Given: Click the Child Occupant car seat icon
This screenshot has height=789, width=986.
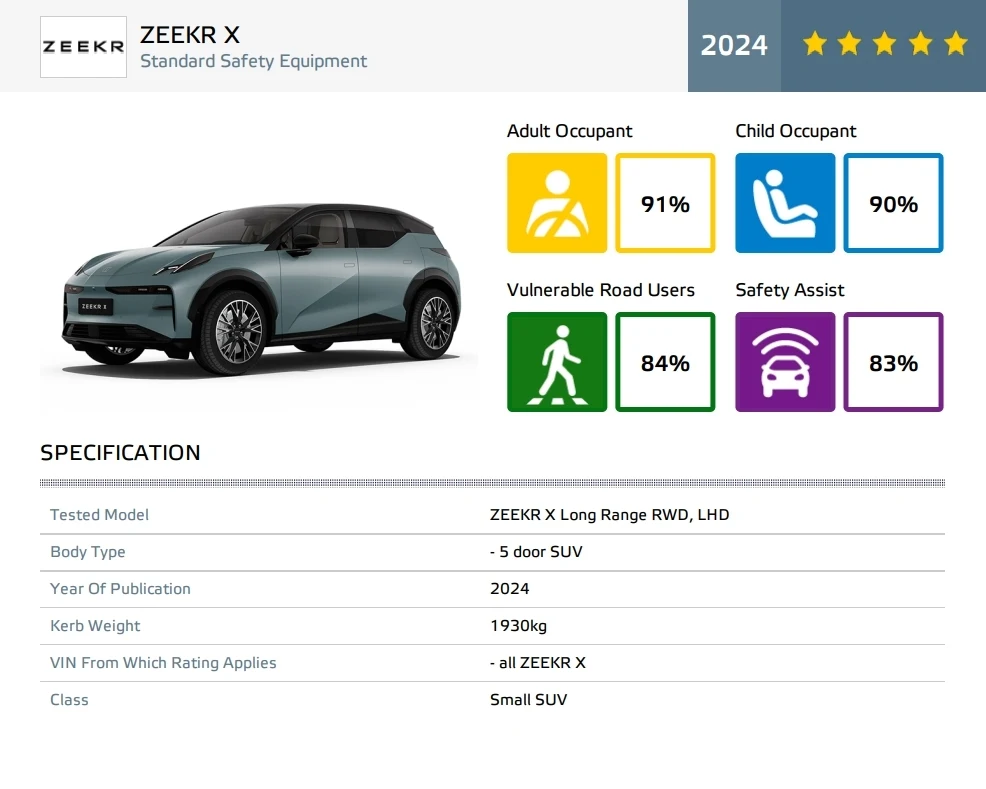Looking at the screenshot, I should coord(785,203).
